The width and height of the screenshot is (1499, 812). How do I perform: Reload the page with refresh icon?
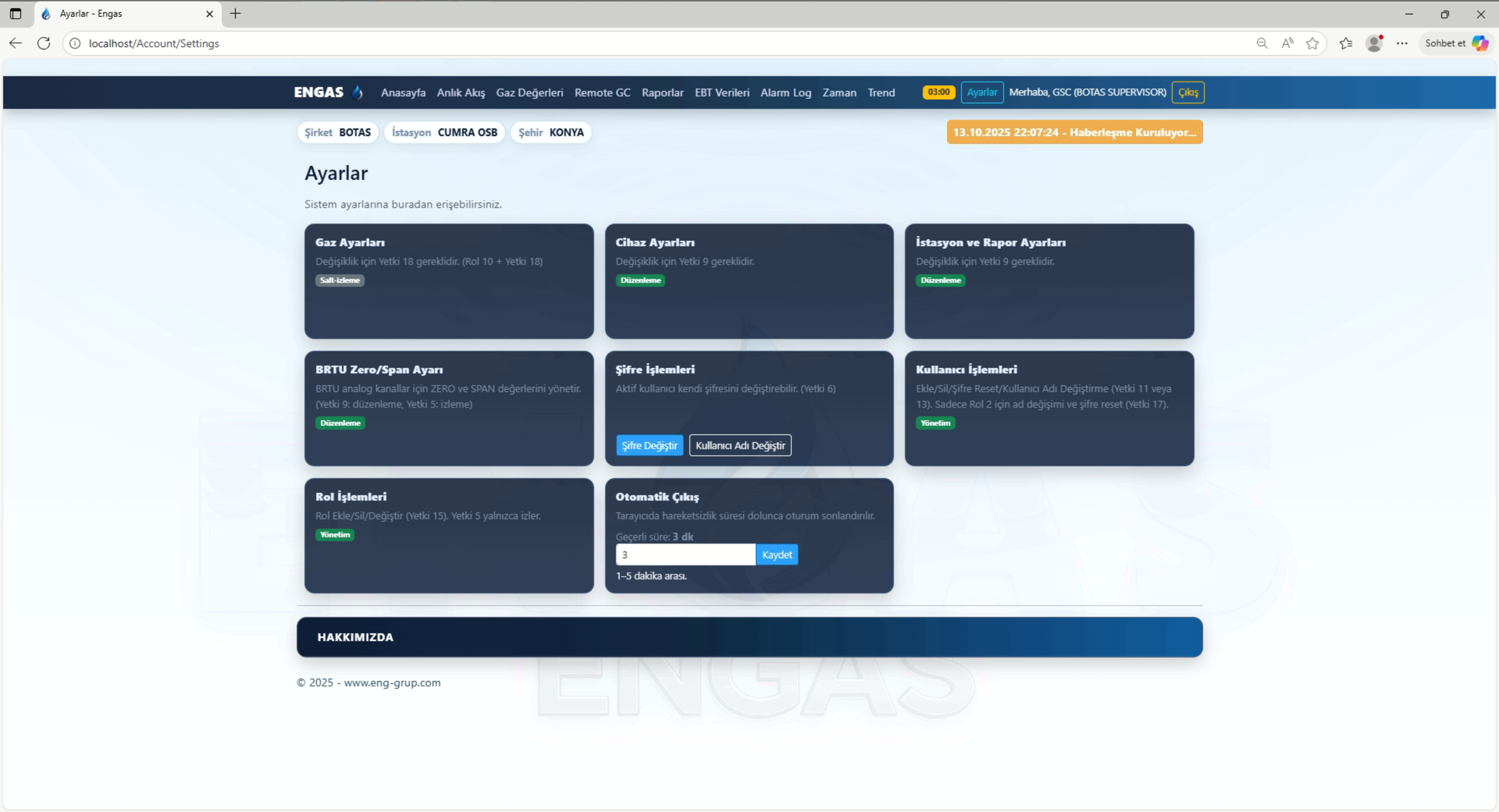44,43
